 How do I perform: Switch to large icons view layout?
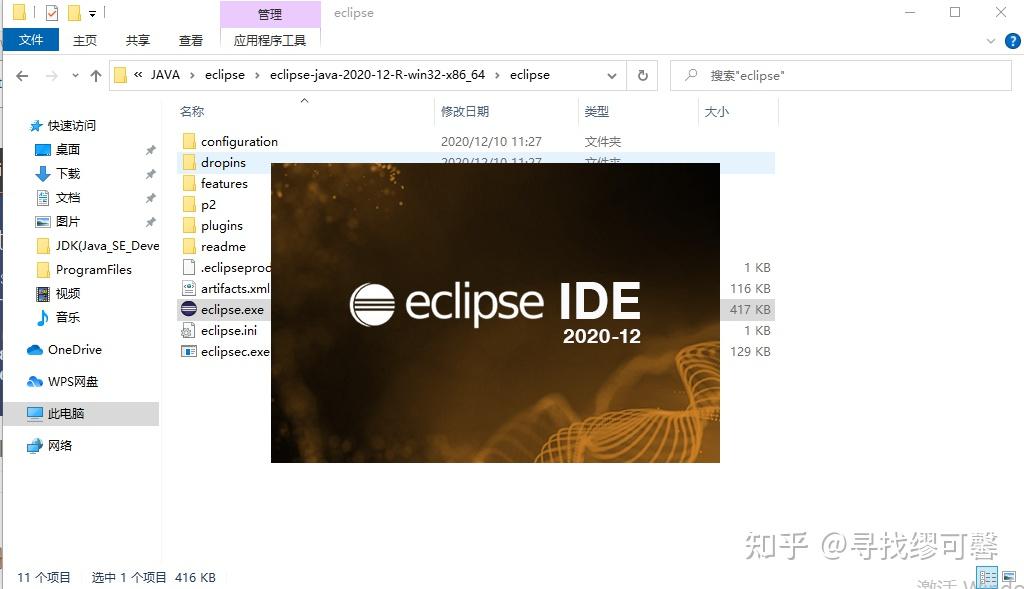point(1009,577)
